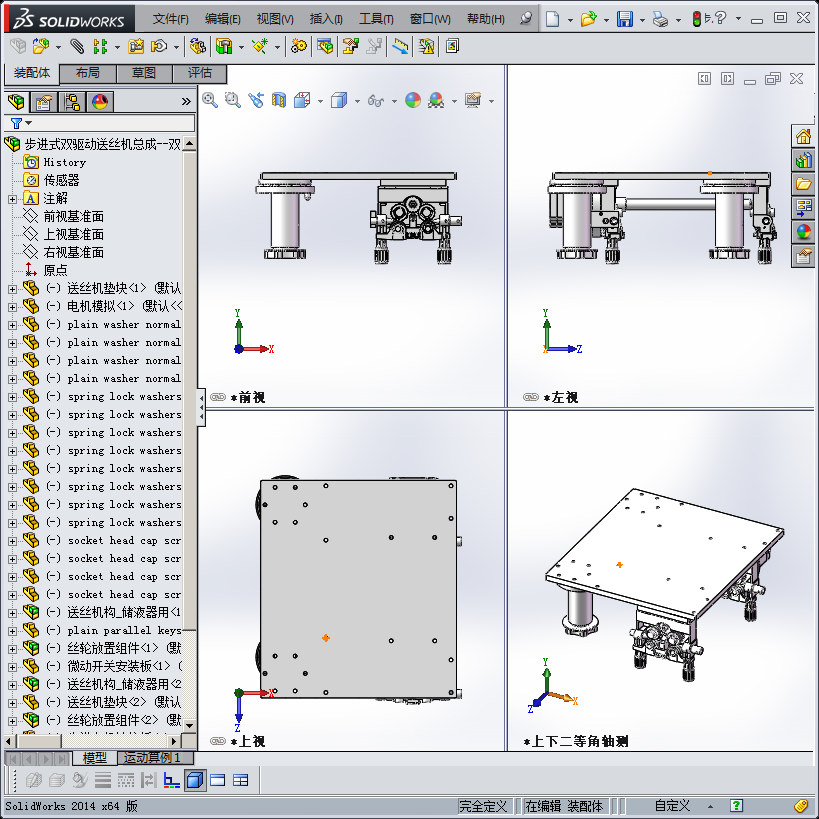Open File Explorer folder icon in task pane
Viewport: 819px width, 819px height.
coord(803,183)
